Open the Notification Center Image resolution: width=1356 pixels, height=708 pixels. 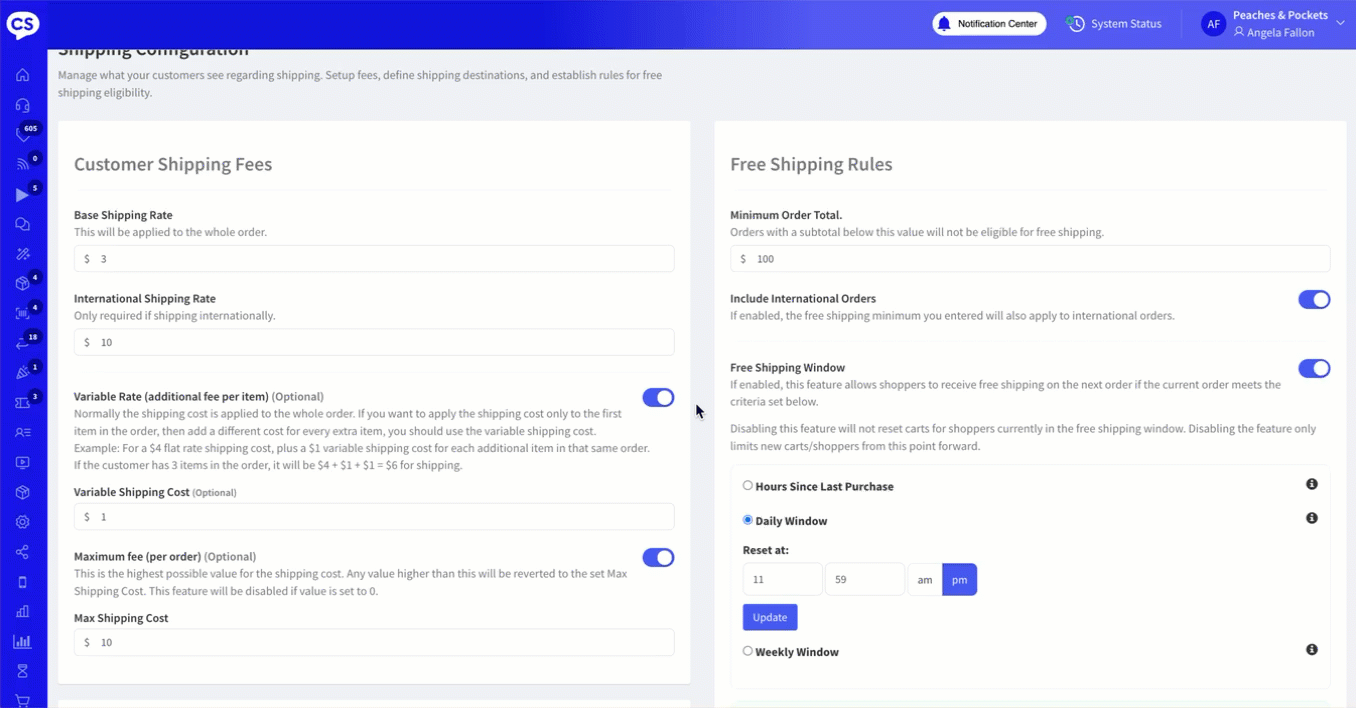pos(989,24)
